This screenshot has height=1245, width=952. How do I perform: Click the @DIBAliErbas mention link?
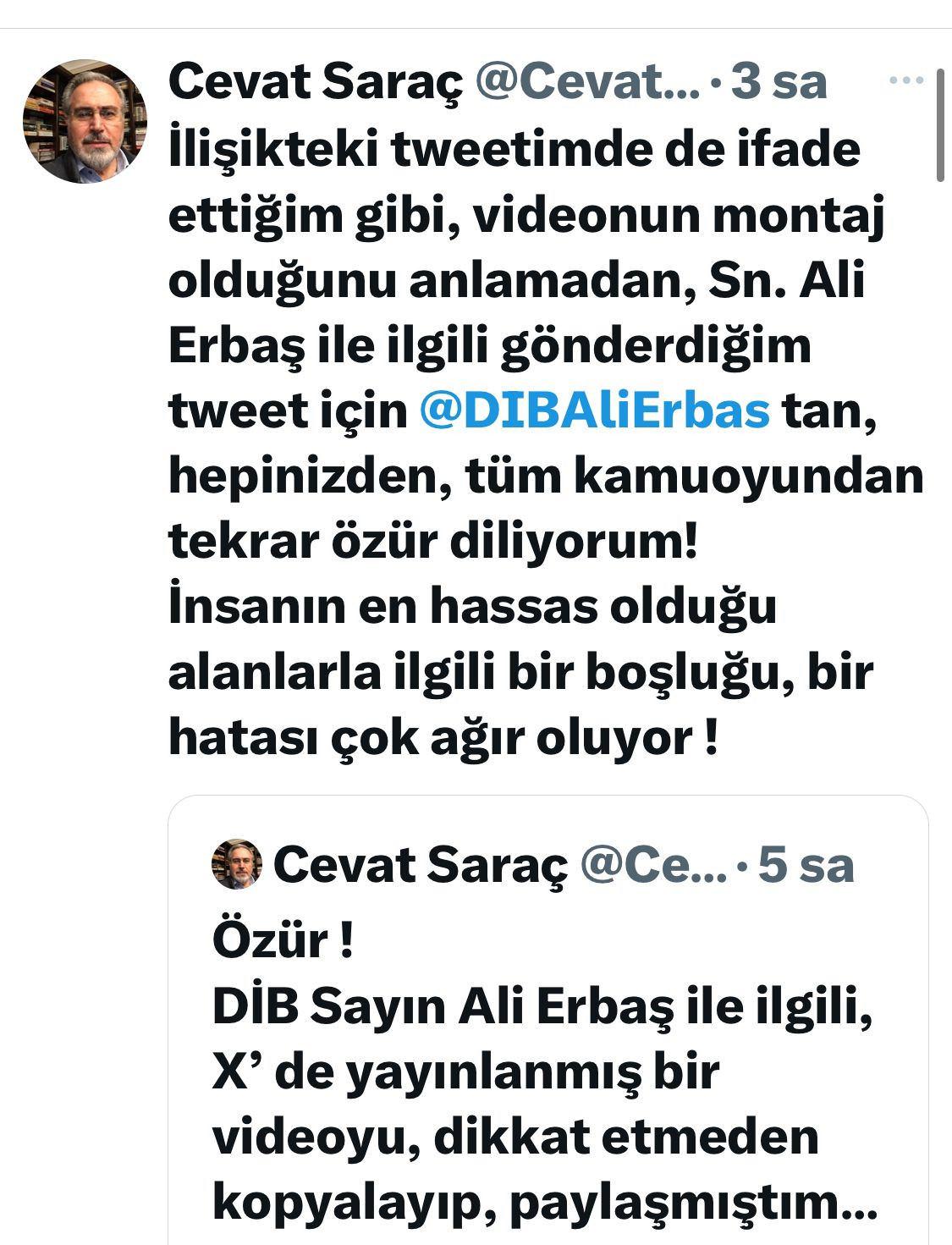tap(595, 410)
